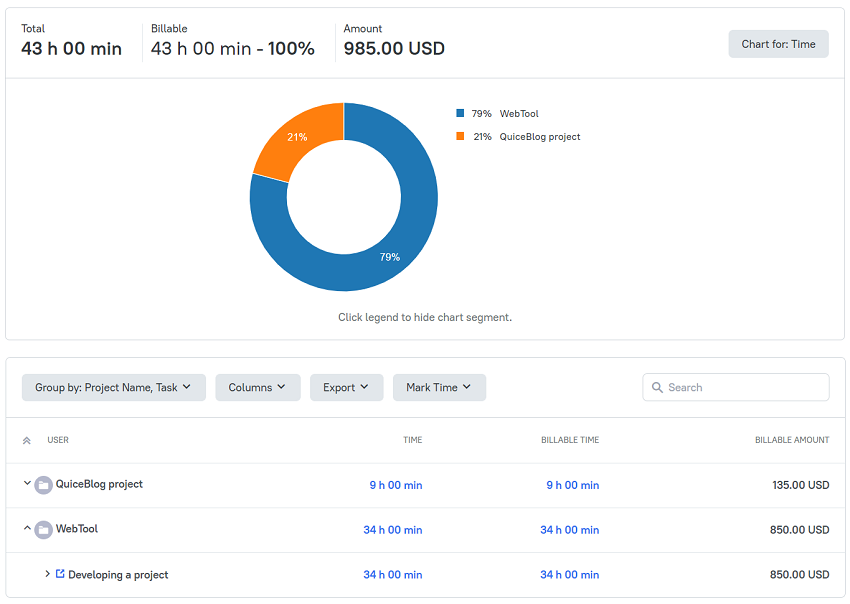The height and width of the screenshot is (604, 850).
Task: Focus the Search input field
Action: point(736,387)
